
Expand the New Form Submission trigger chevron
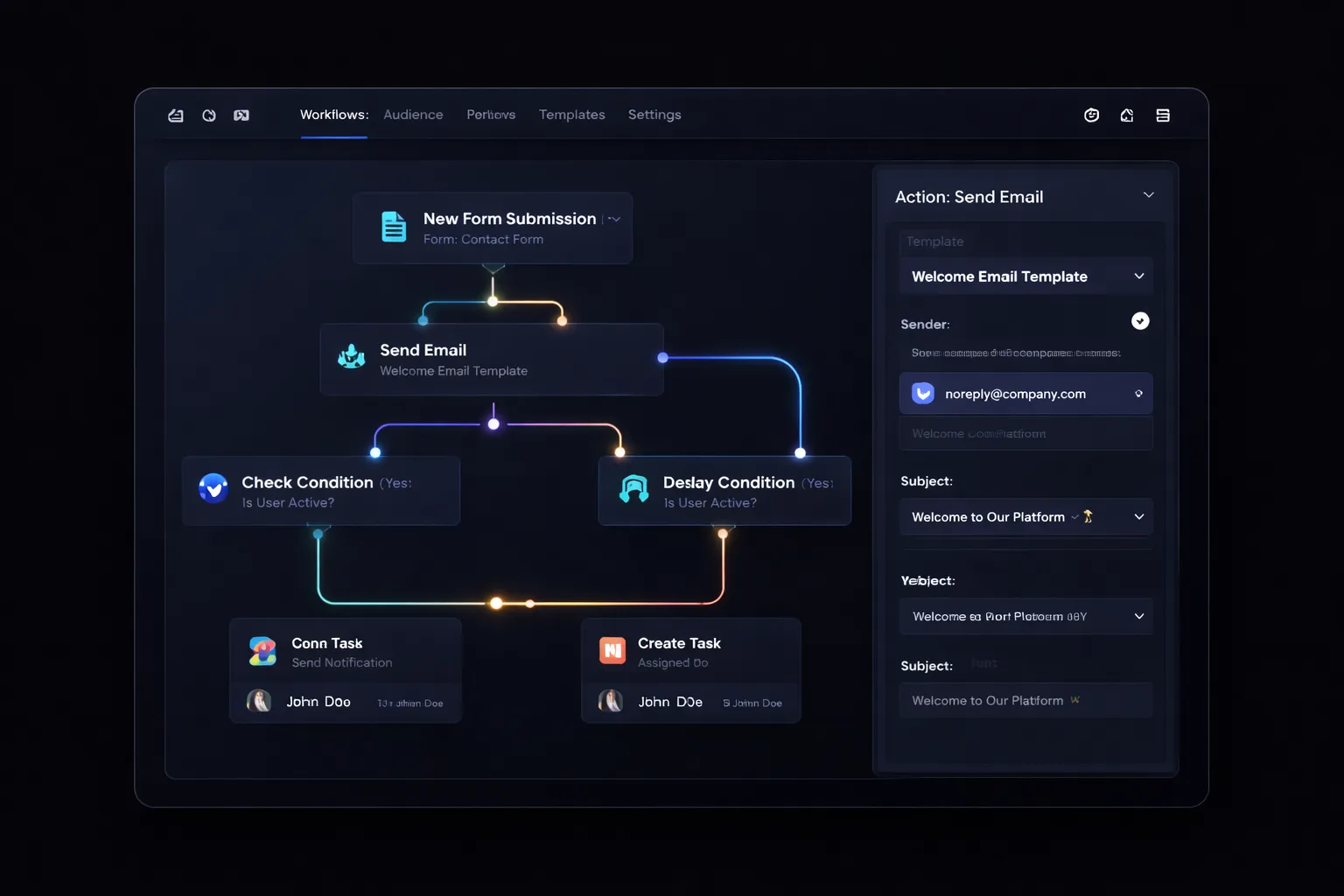click(x=614, y=220)
